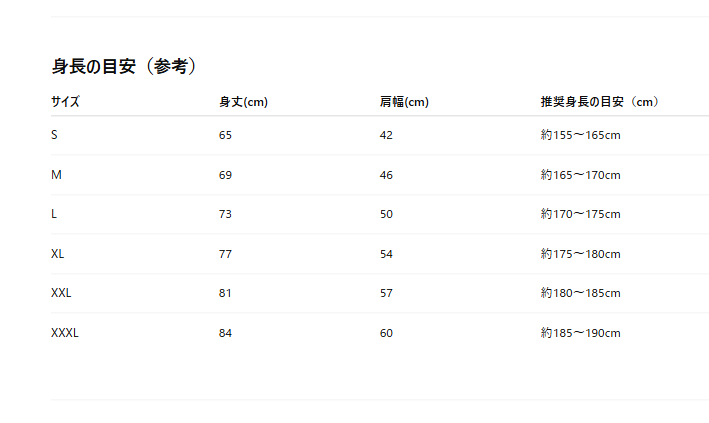
Task: Click the 約155〜165cm height cell
Action: click(x=581, y=135)
